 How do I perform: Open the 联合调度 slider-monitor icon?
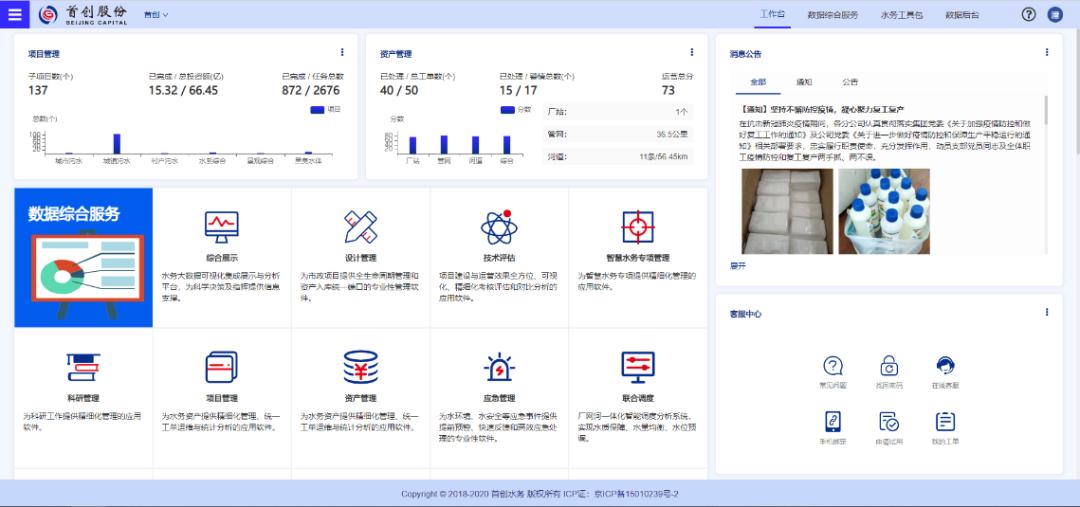click(637, 367)
